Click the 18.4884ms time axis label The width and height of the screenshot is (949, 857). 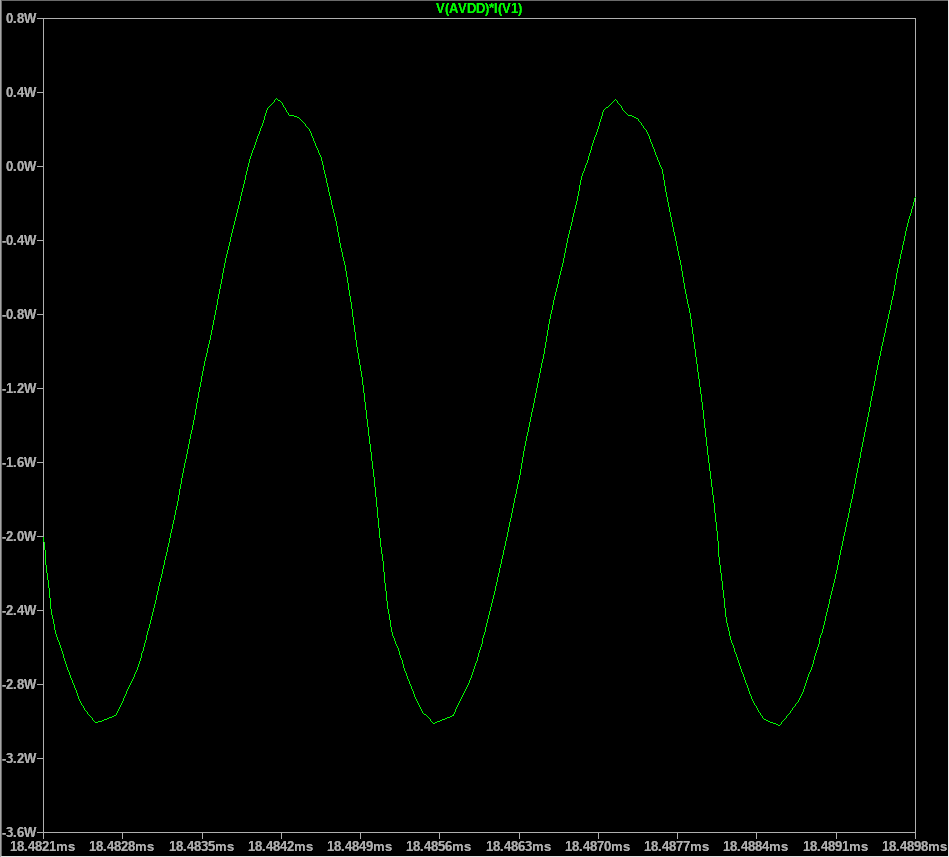pyautogui.click(x=756, y=846)
